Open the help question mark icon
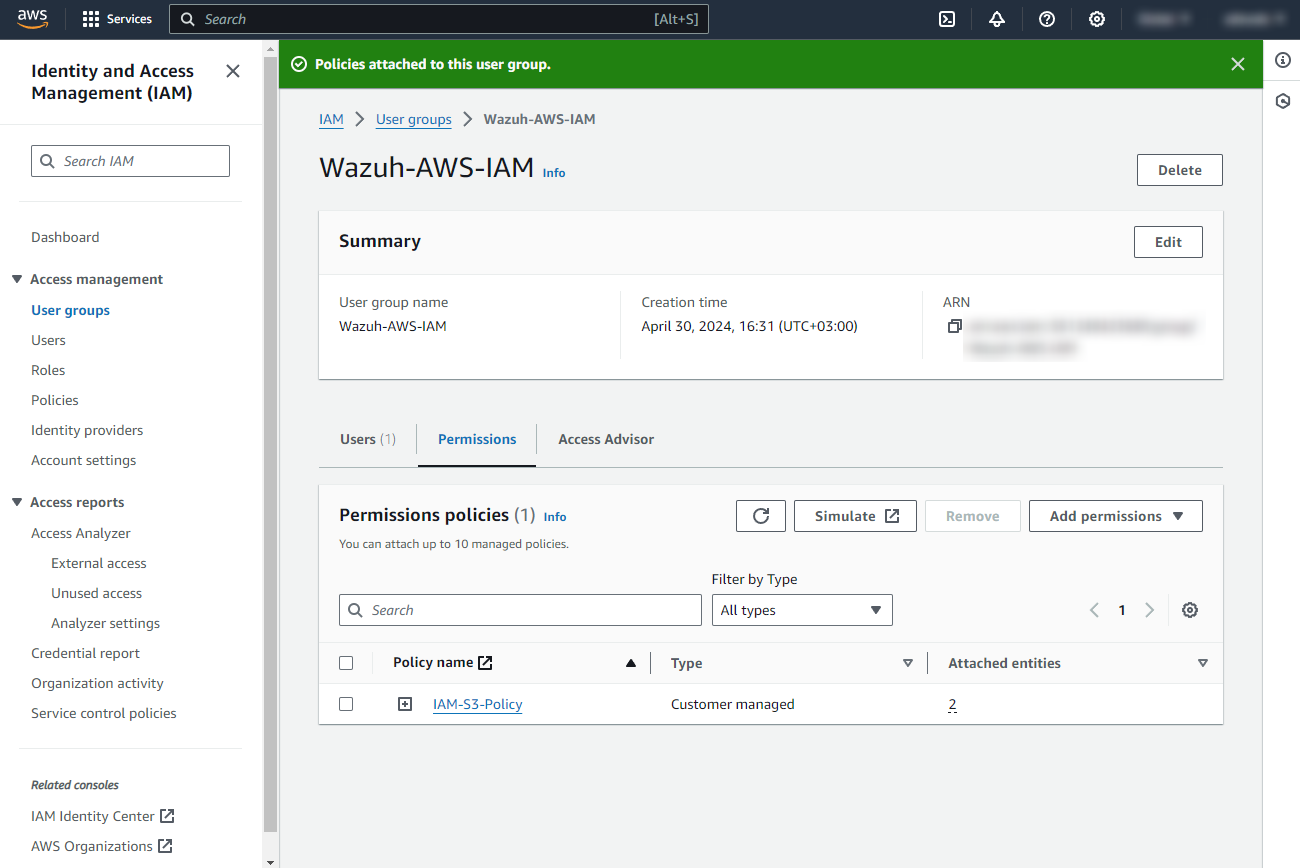This screenshot has width=1300, height=868. pos(1047,19)
